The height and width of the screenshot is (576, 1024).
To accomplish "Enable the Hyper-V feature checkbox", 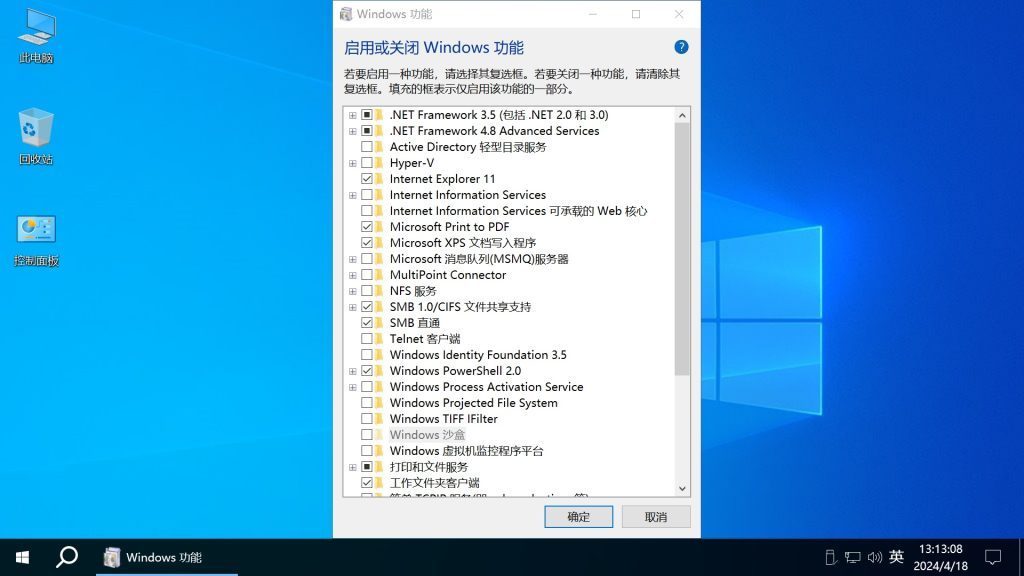I will pos(367,162).
